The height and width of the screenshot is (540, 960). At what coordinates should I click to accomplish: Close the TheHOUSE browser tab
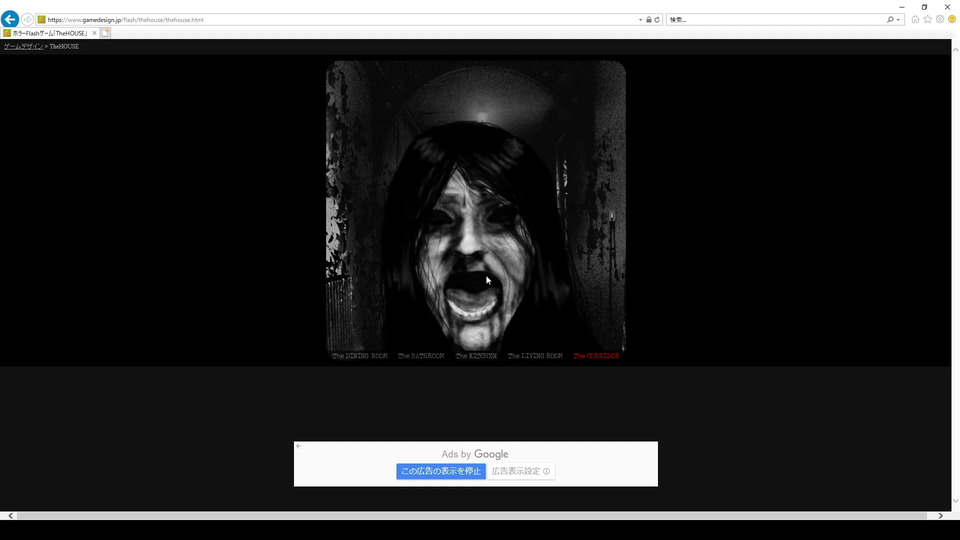94,33
